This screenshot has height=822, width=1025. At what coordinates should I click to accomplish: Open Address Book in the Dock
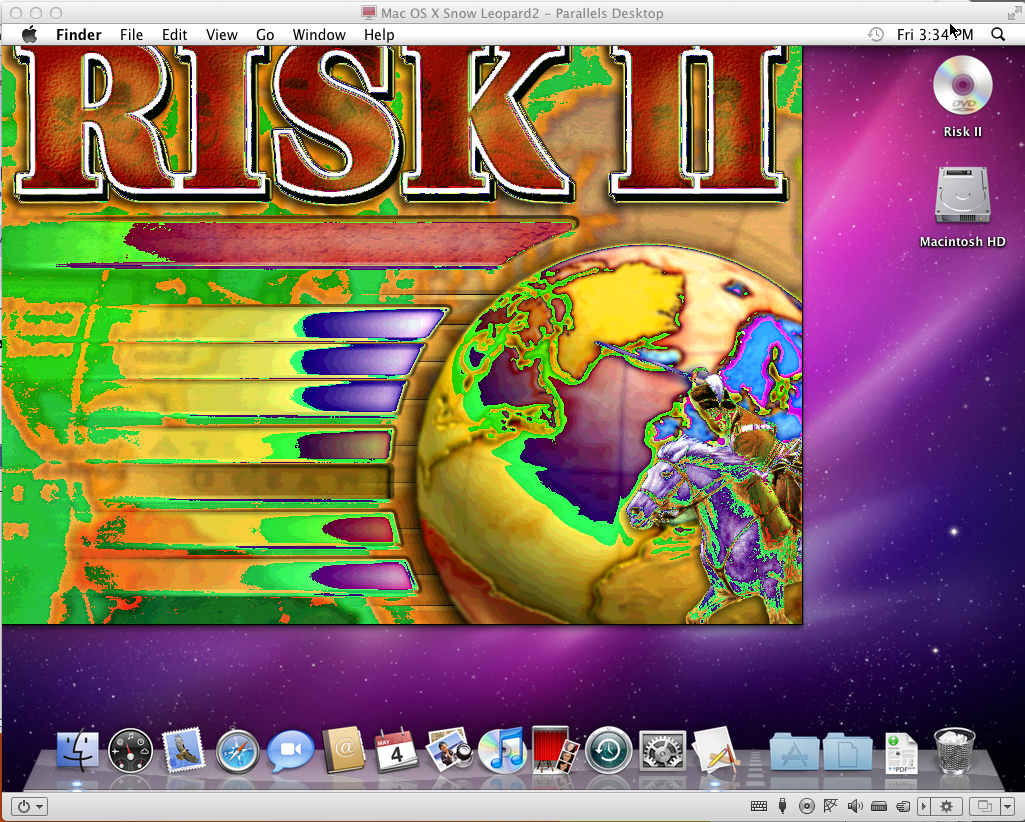(343, 750)
